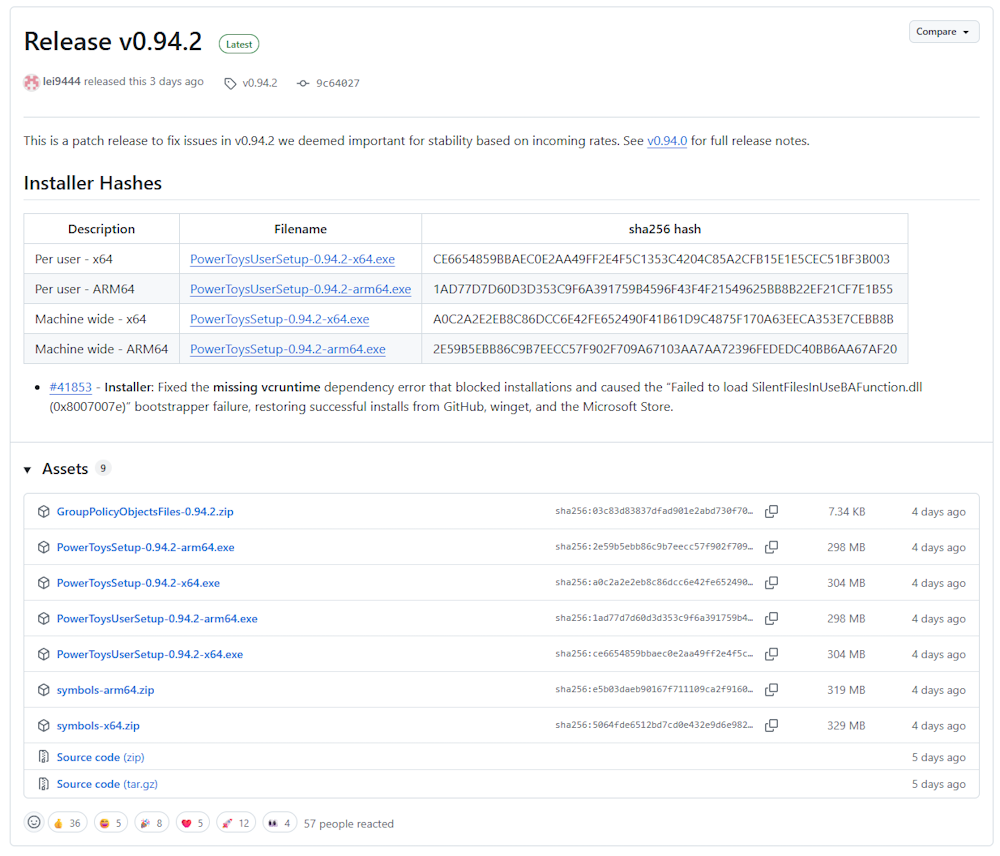The image size is (1000, 856).
Task: Click the '57 people reacted' text
Action: 349,823
